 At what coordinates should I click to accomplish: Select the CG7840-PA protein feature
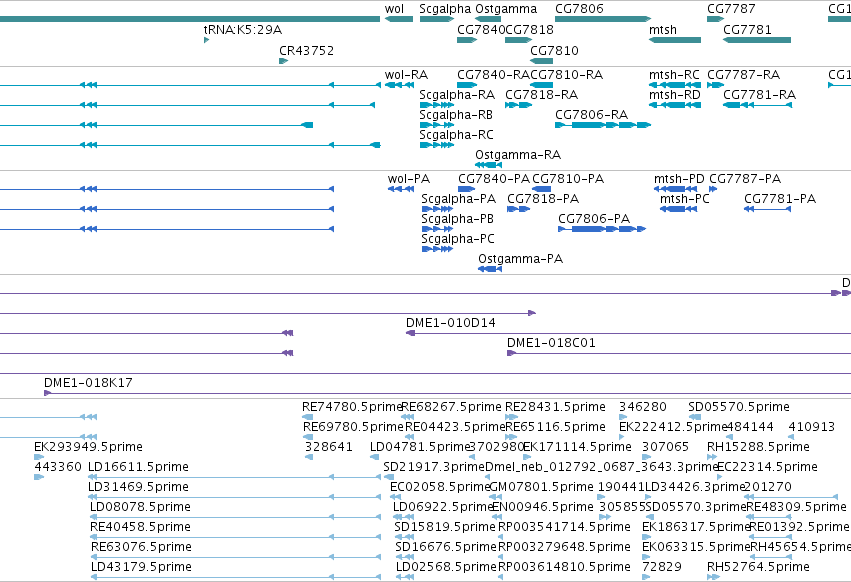tap(466, 189)
